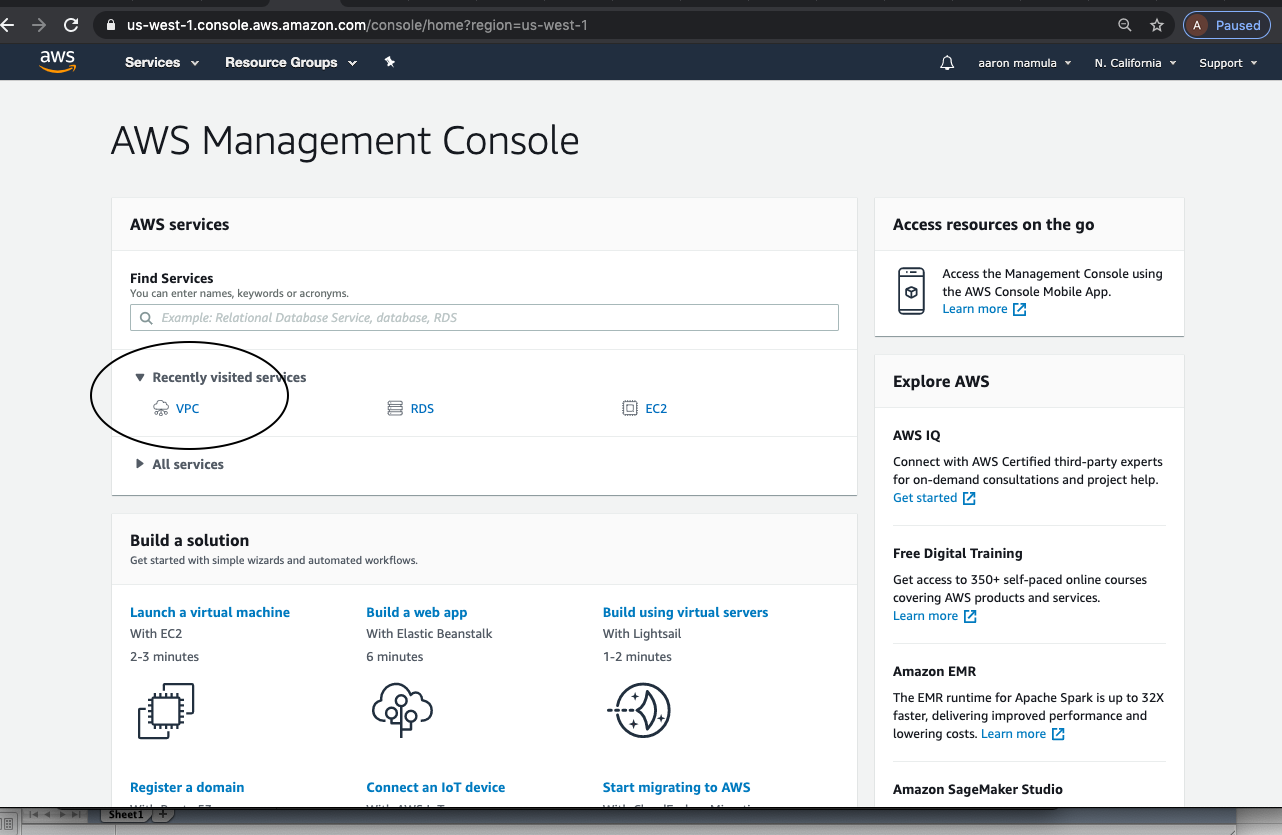The height and width of the screenshot is (835, 1282).
Task: Click the Explore AWS heading
Action: tap(941, 381)
